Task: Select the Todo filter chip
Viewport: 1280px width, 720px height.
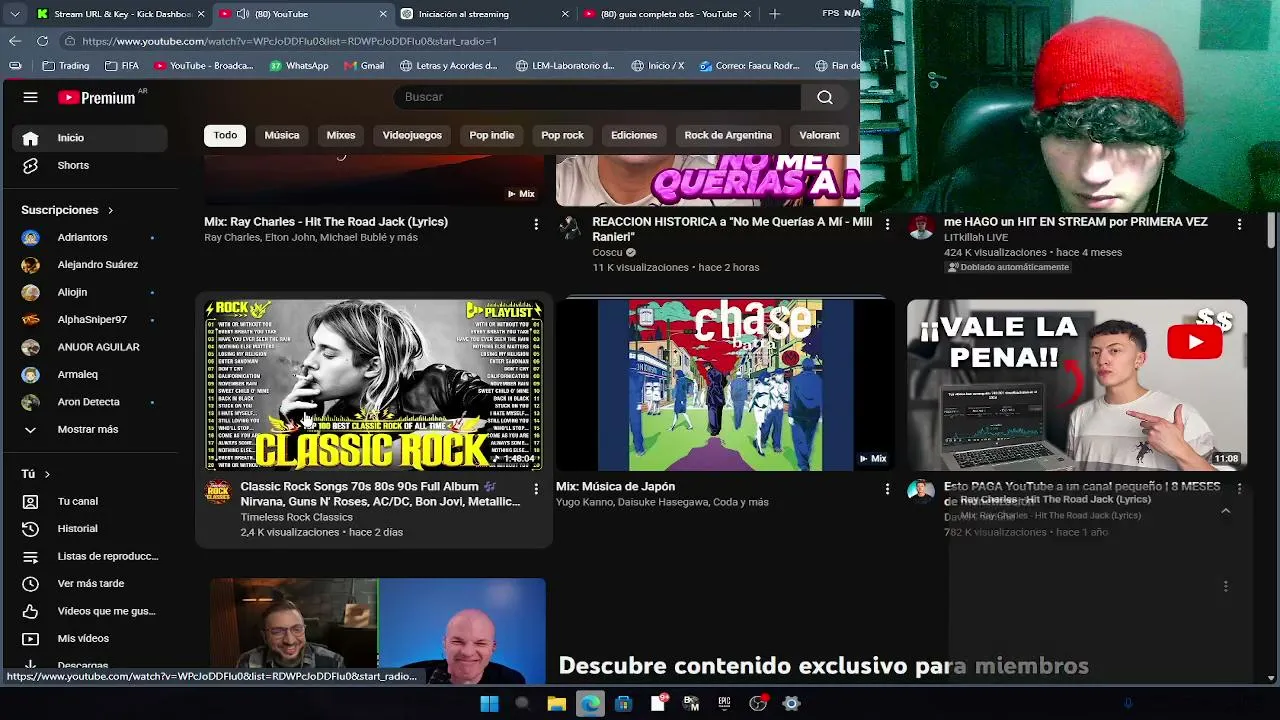Action: coord(225,135)
